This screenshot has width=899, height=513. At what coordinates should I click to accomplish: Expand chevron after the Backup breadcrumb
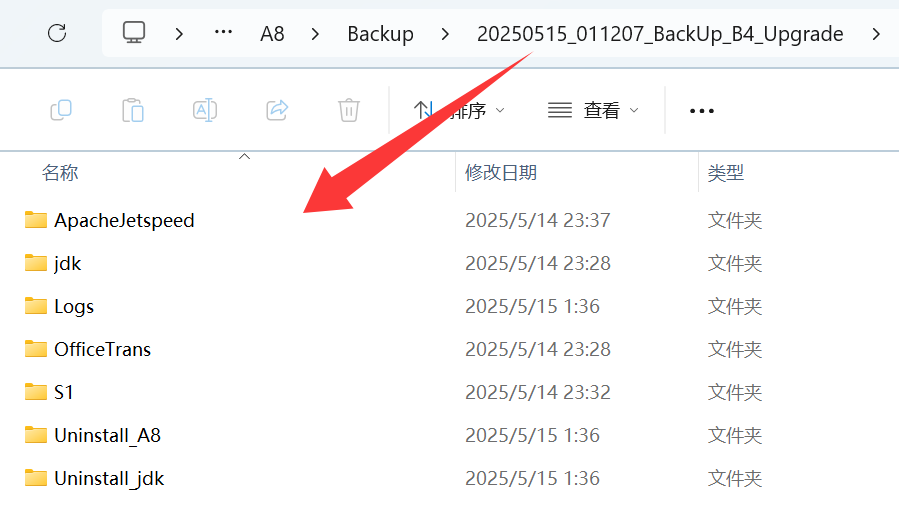click(445, 34)
